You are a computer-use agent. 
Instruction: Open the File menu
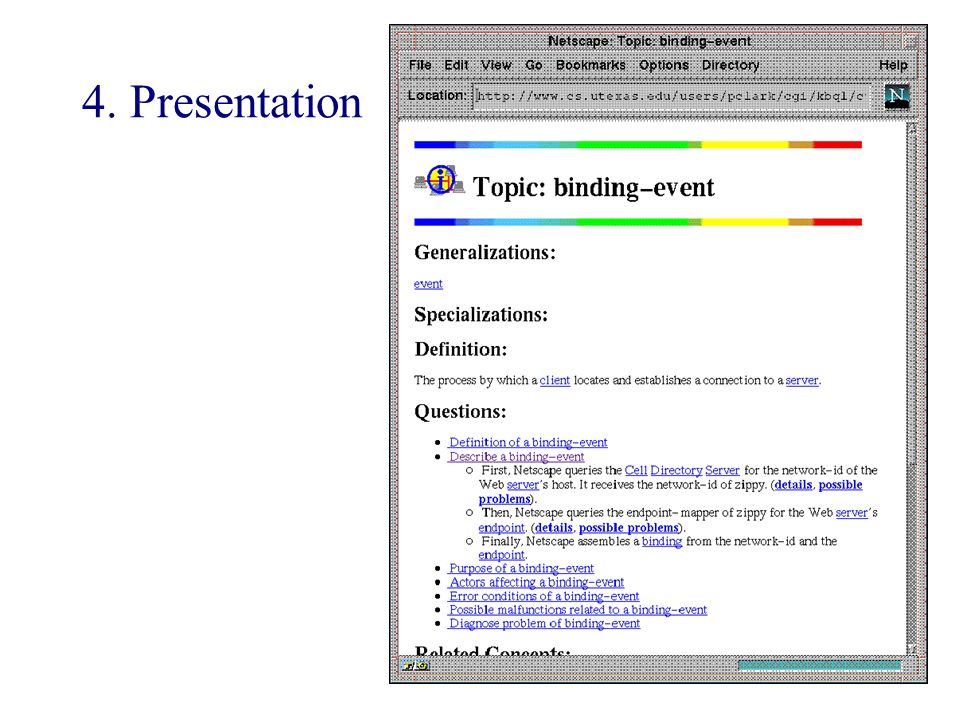pyautogui.click(x=420, y=65)
